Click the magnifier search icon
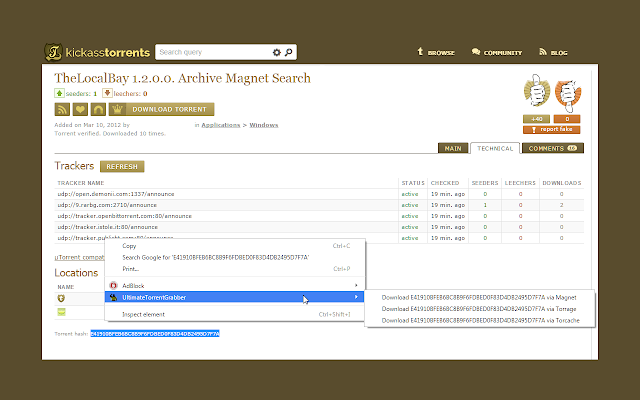The height and width of the screenshot is (400, 640). 289,52
